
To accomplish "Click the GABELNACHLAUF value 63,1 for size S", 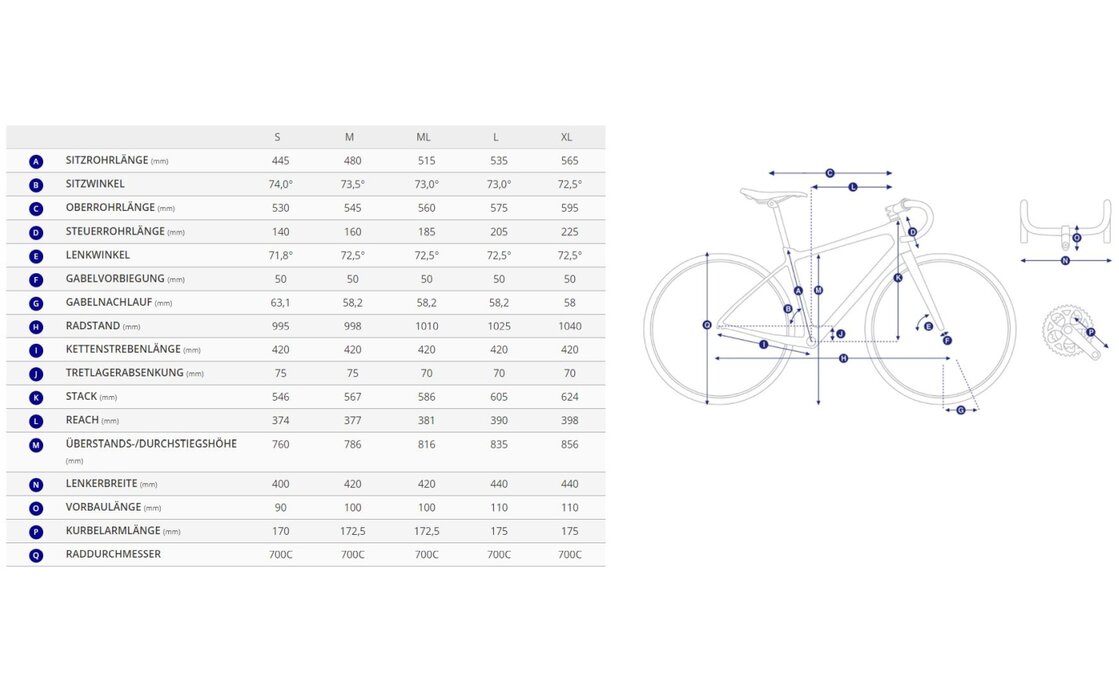I will (281, 303).
